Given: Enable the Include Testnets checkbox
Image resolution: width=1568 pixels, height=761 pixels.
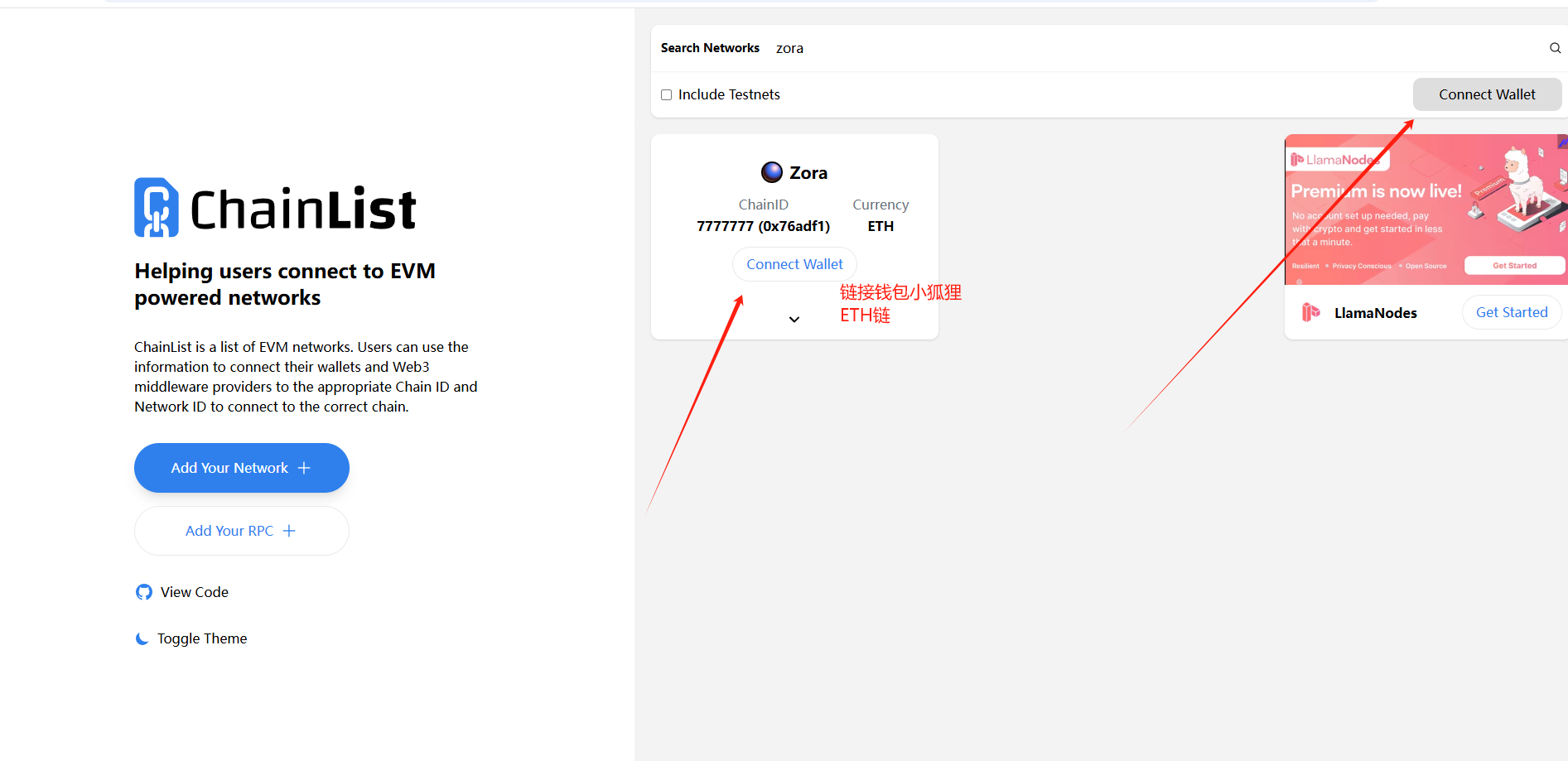Looking at the screenshot, I should (x=666, y=94).
